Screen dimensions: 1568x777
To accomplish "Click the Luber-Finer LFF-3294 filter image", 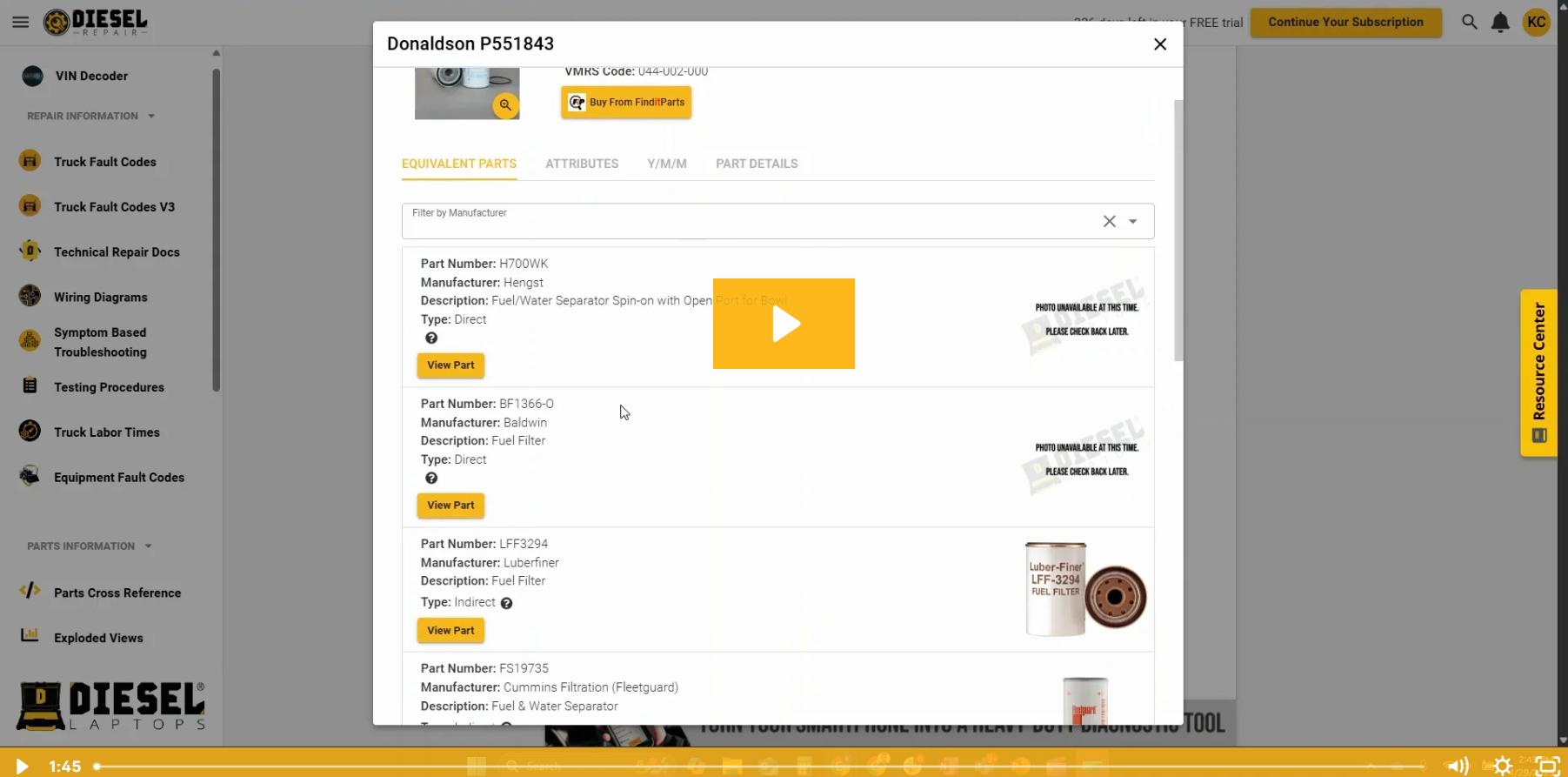I will [x=1085, y=589].
